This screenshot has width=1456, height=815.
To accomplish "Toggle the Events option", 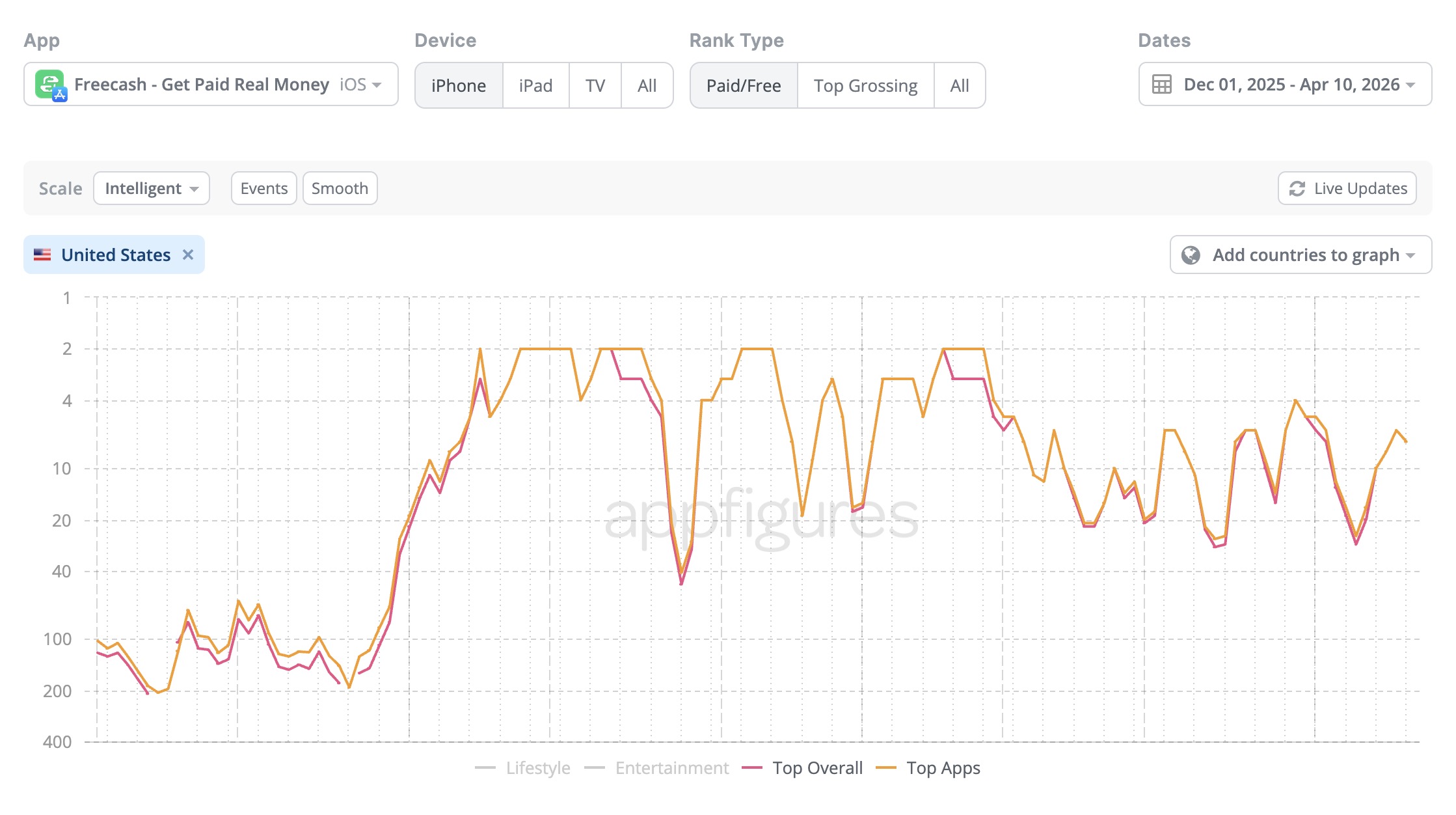I will click(x=263, y=189).
